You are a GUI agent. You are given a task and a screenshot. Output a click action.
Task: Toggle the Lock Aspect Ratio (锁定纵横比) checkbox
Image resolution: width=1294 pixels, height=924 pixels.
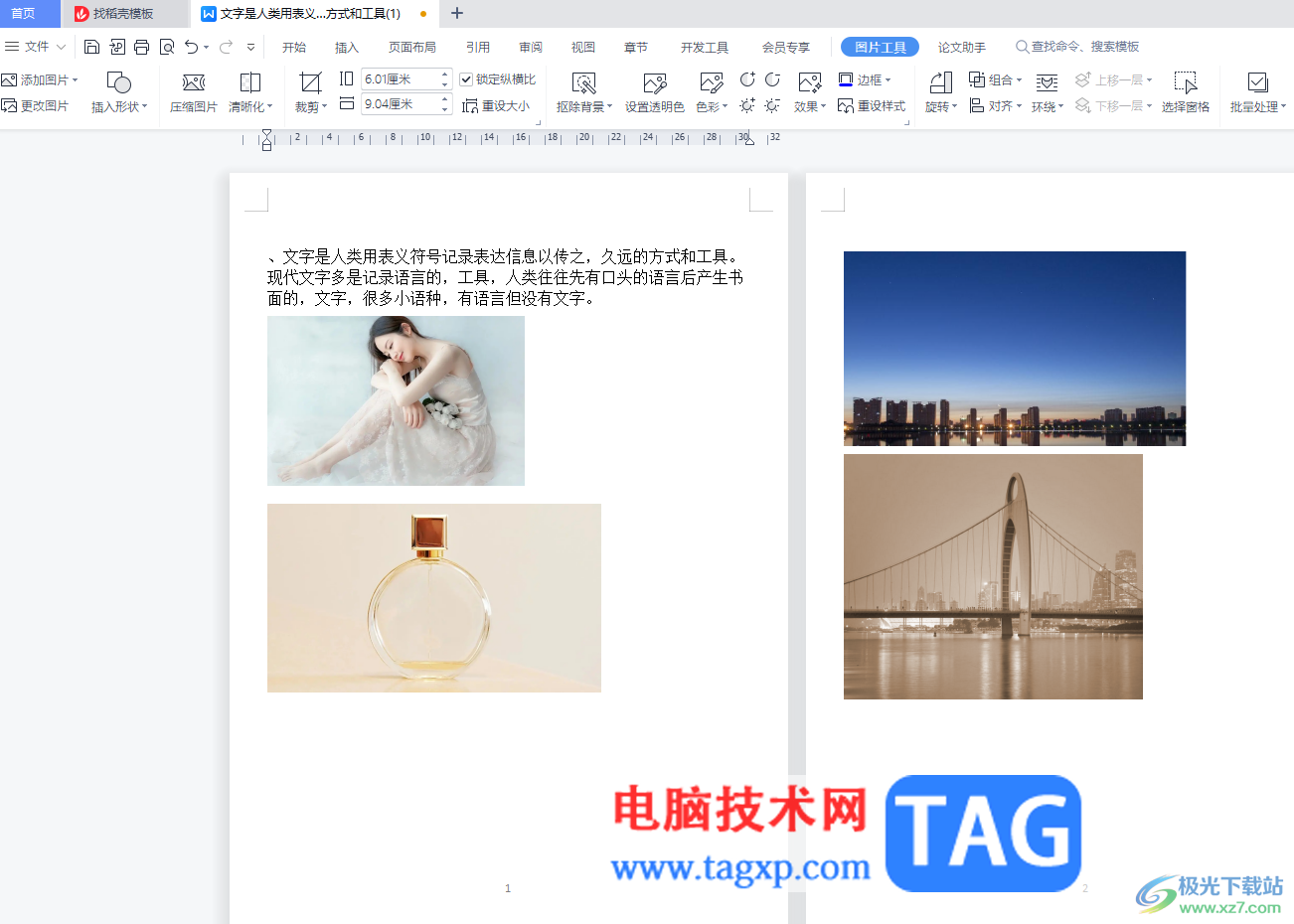pyautogui.click(x=466, y=79)
